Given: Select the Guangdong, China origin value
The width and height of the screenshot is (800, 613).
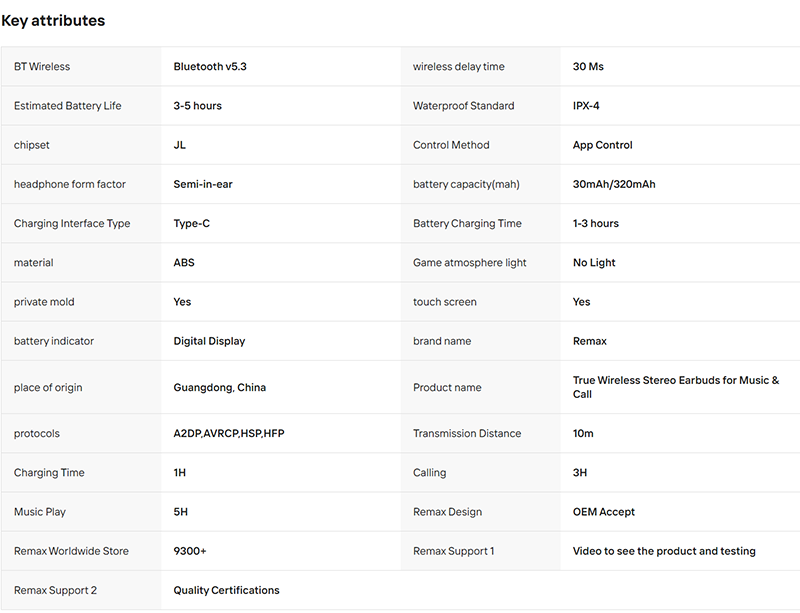Looking at the screenshot, I should (219, 387).
